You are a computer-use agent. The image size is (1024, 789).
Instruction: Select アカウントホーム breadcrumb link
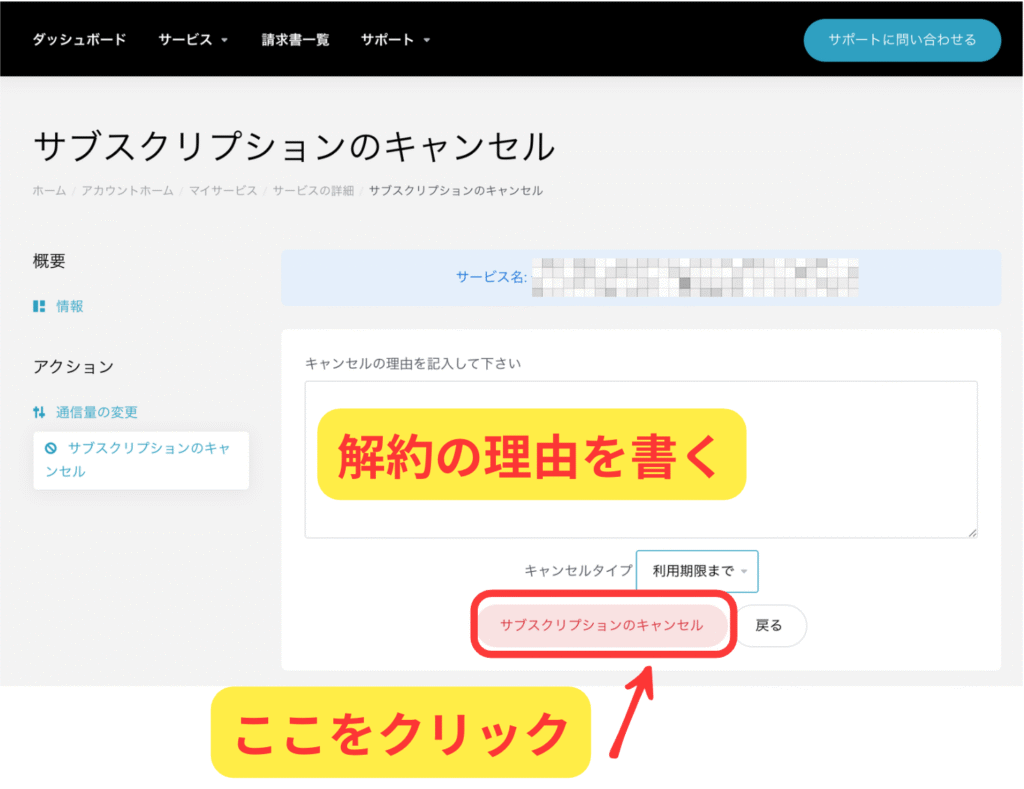point(127,190)
